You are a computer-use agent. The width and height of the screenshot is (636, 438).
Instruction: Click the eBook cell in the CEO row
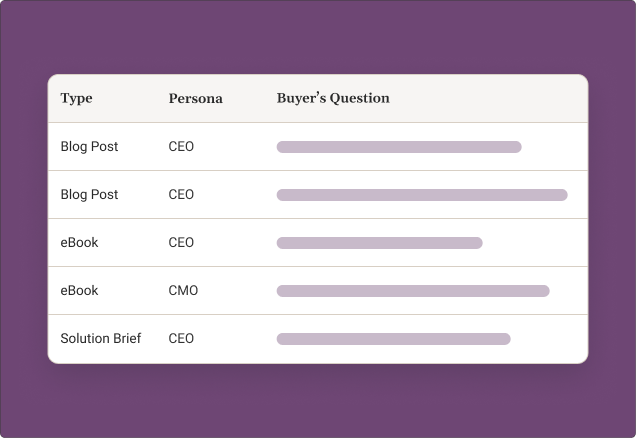tap(79, 243)
